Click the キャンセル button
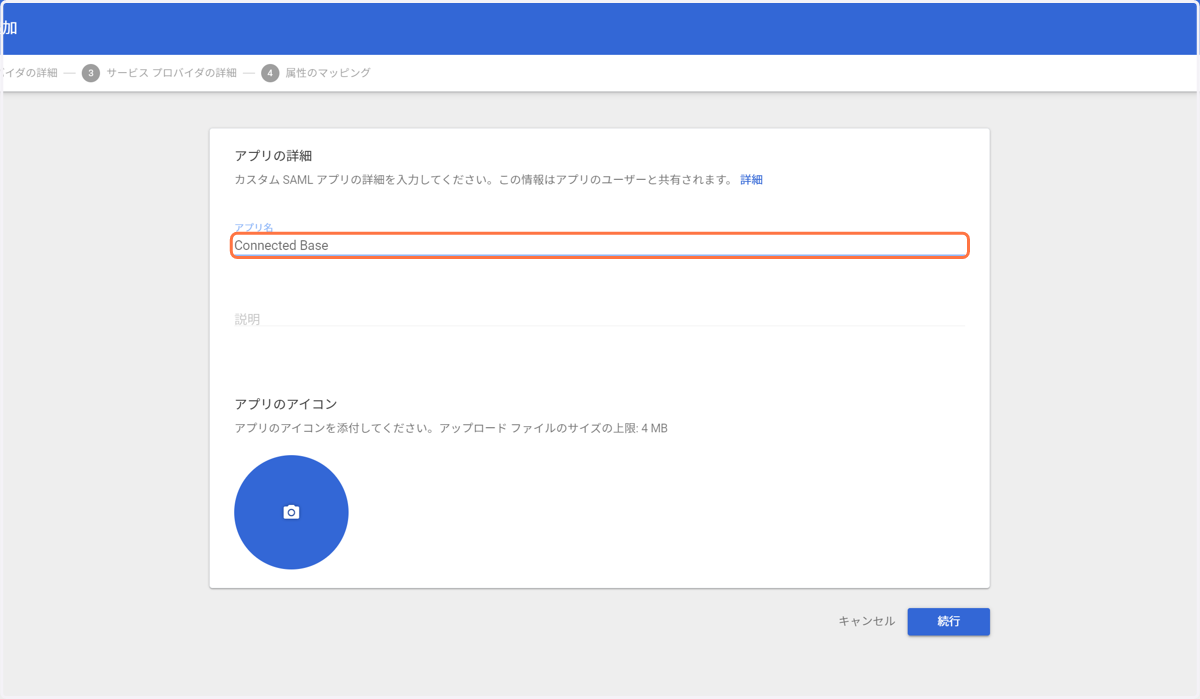The height and width of the screenshot is (699, 1200). point(866,621)
